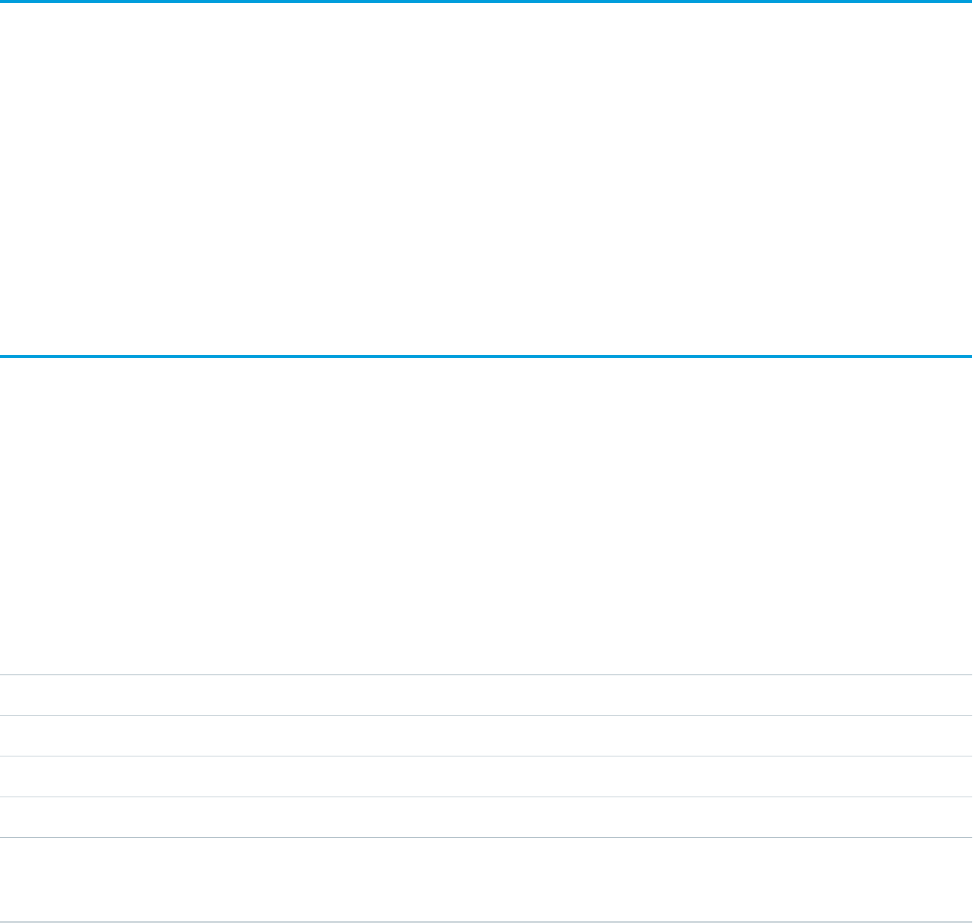Viewport: 973px width, 923px height.
Task: Click right end of last empty row
Action: point(959,817)
